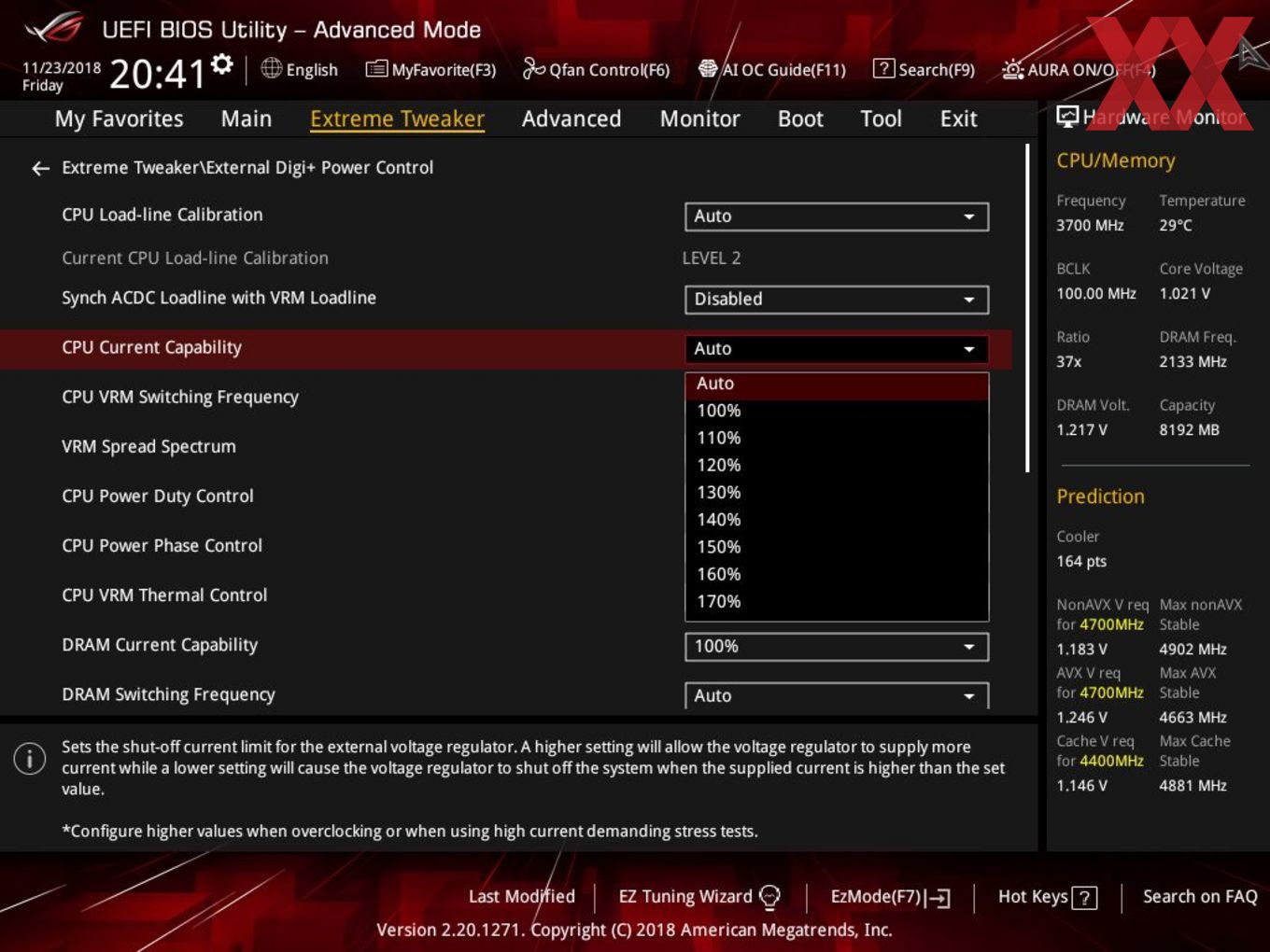
Task: Click the info circle icon in help panel
Action: point(30,758)
